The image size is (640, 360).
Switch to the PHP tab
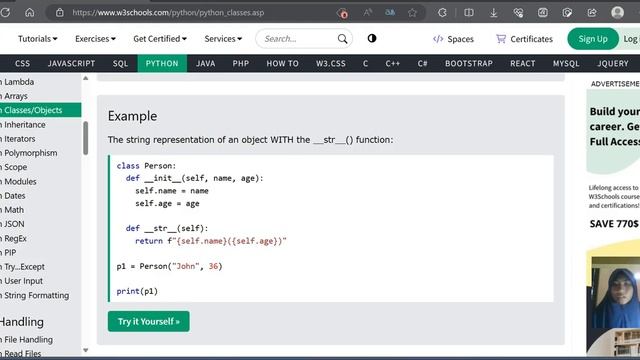point(241,63)
